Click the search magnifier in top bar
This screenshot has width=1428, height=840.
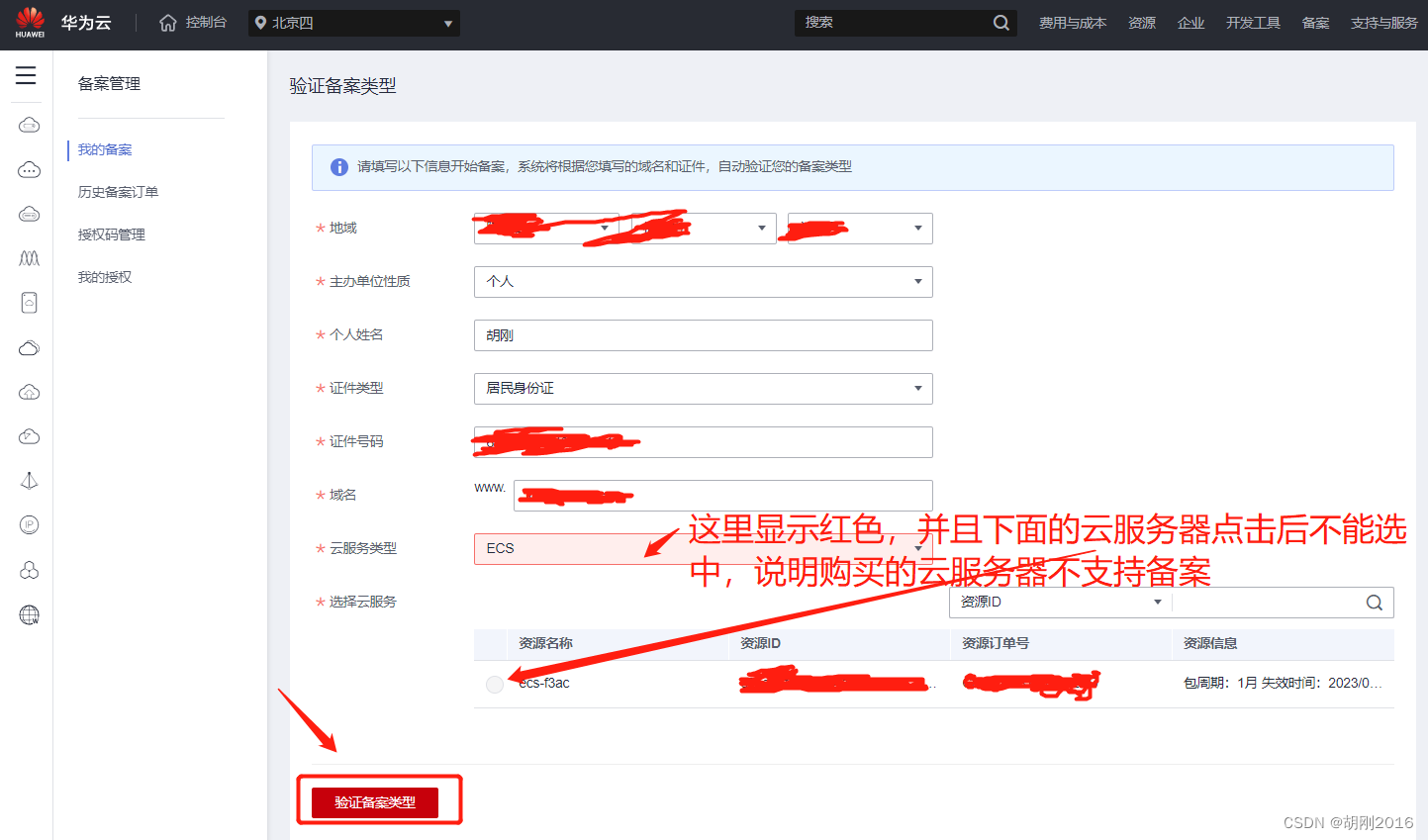click(x=1001, y=23)
